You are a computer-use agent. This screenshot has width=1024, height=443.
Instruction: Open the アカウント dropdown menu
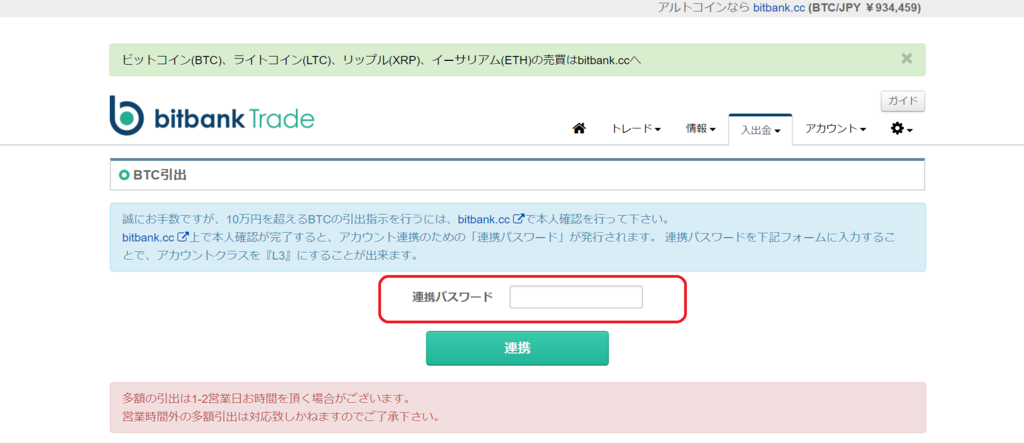pos(835,129)
